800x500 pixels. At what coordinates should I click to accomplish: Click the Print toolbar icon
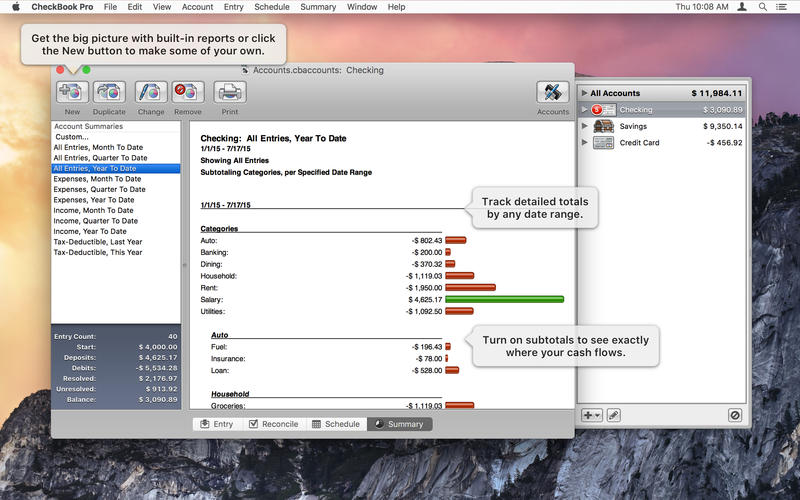(x=230, y=92)
